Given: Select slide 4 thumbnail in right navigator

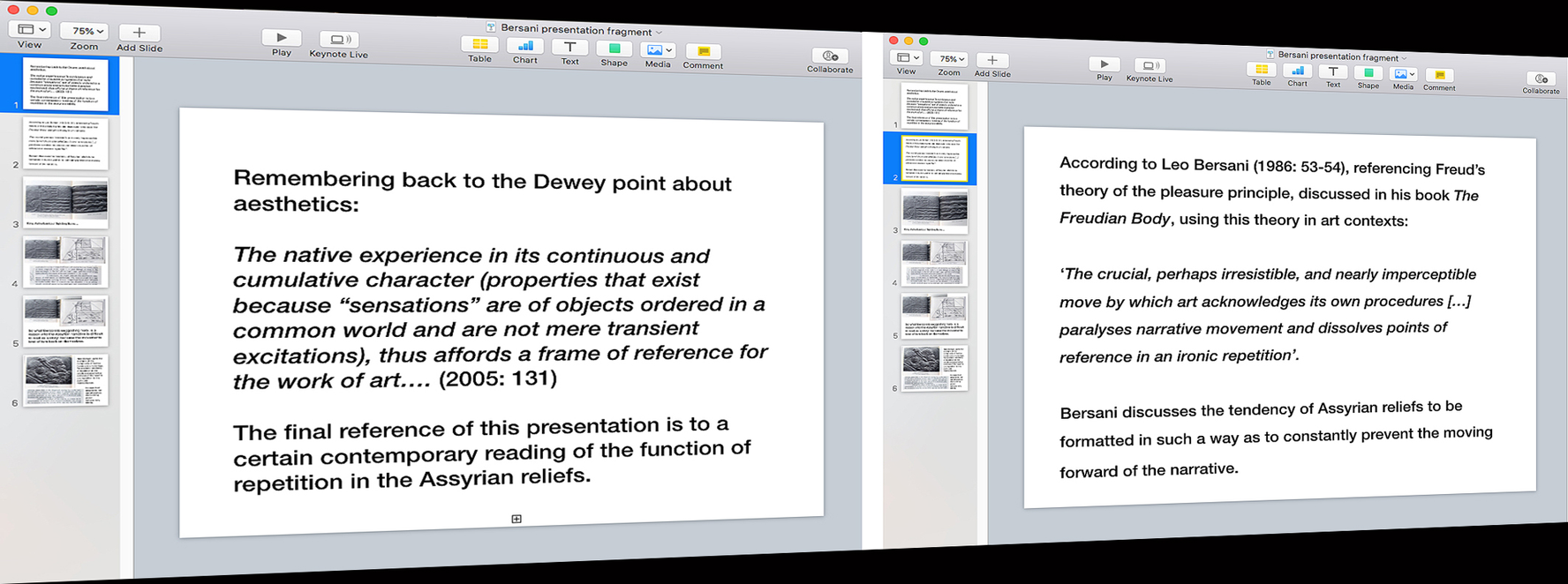Looking at the screenshot, I should pyautogui.click(x=934, y=263).
